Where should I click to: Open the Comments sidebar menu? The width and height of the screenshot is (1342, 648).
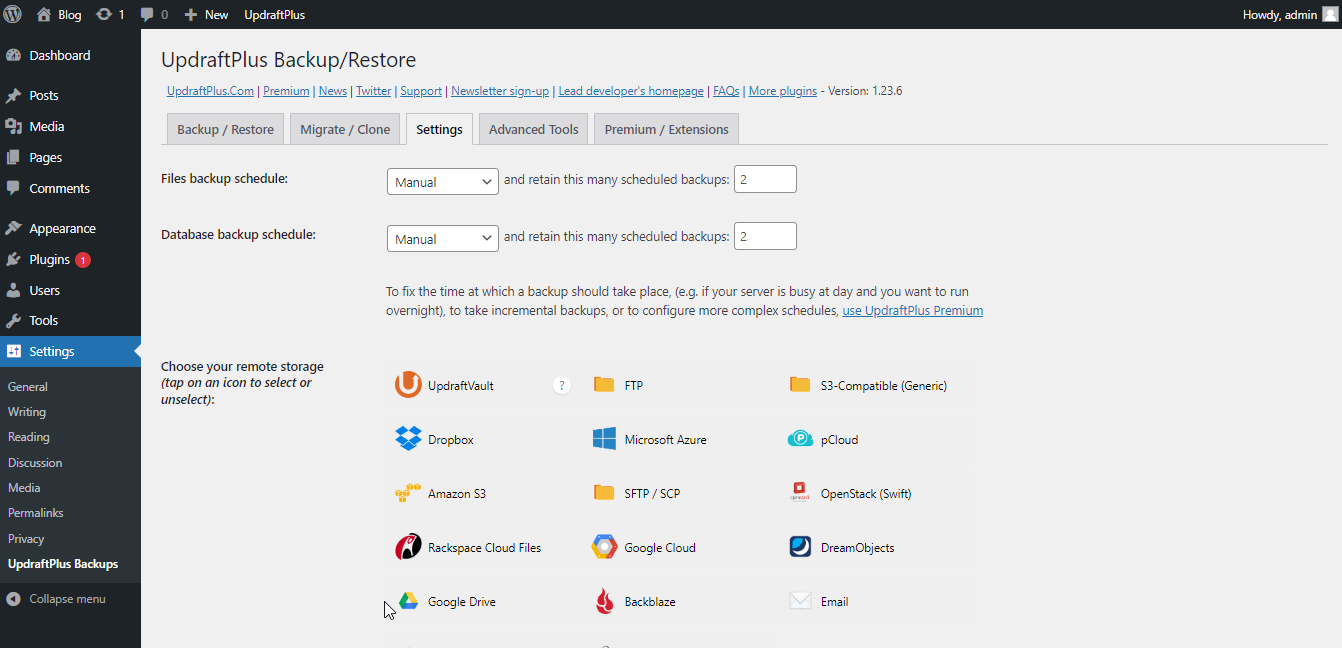coord(70,189)
